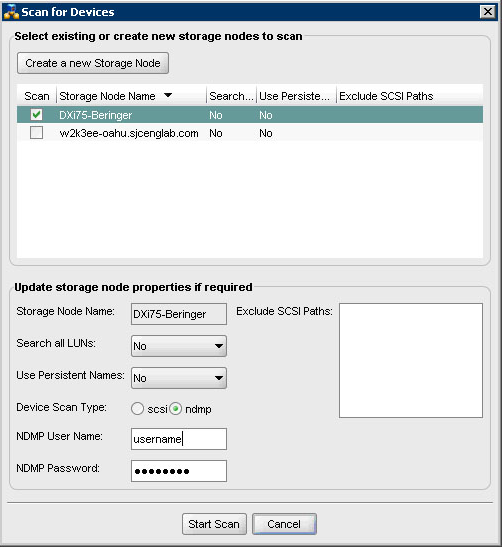Click the Scan column header
Screen dimensions: 502x548
coord(37,96)
